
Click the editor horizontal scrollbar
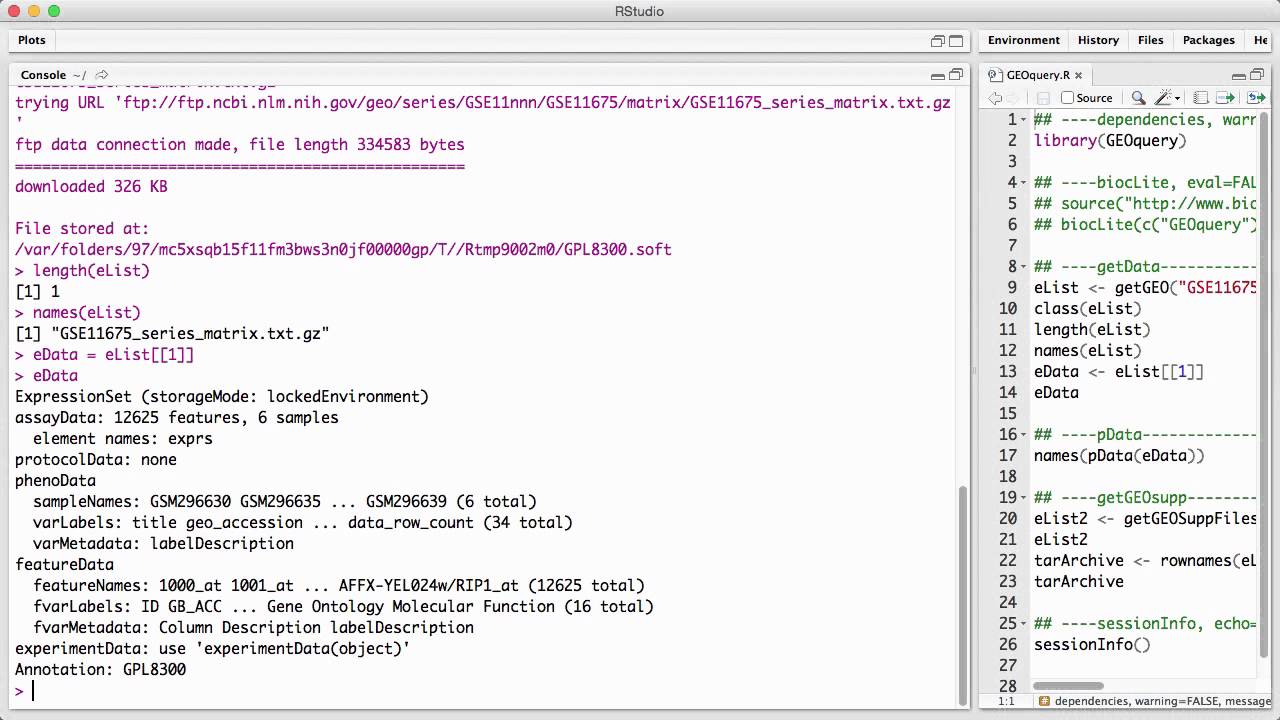point(1069,686)
